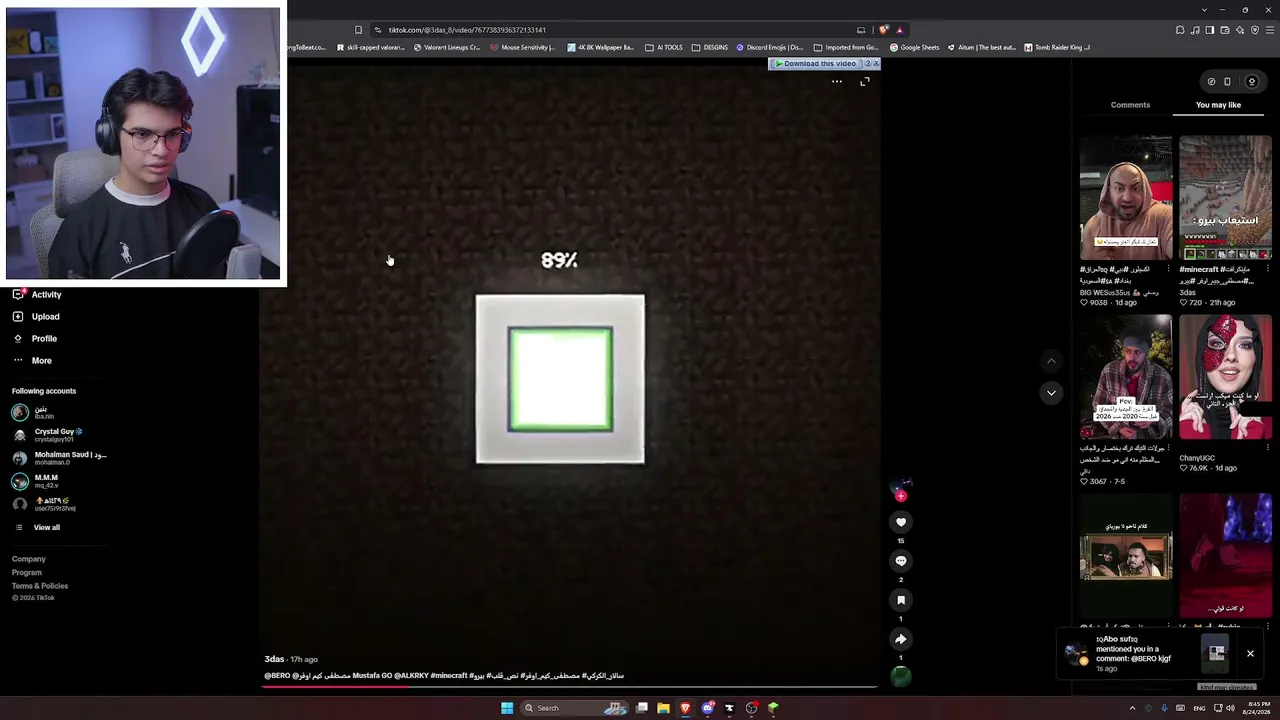Open the AI TOOLS bookmark folder
1280x720 pixels.
tap(664, 47)
